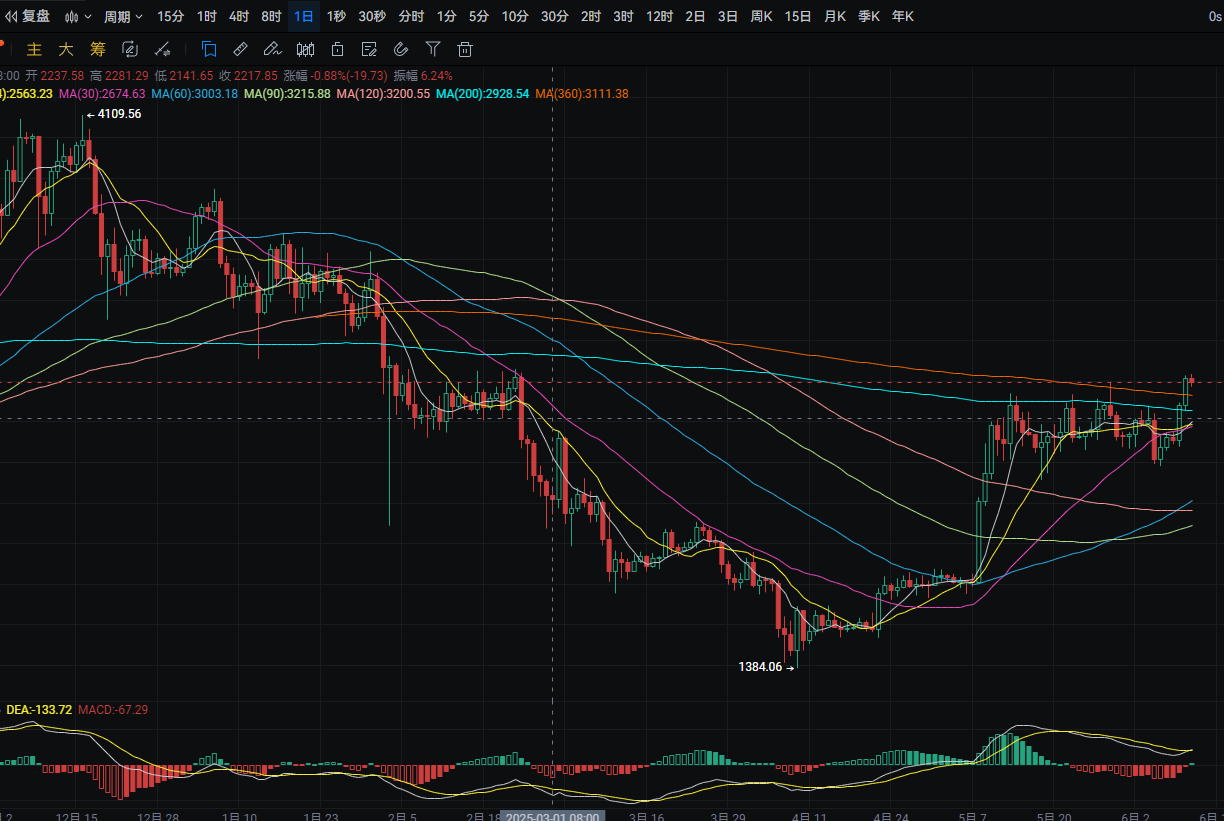The height and width of the screenshot is (821, 1224).
Task: Switch to the 4时 timeframe
Action: click(x=239, y=16)
